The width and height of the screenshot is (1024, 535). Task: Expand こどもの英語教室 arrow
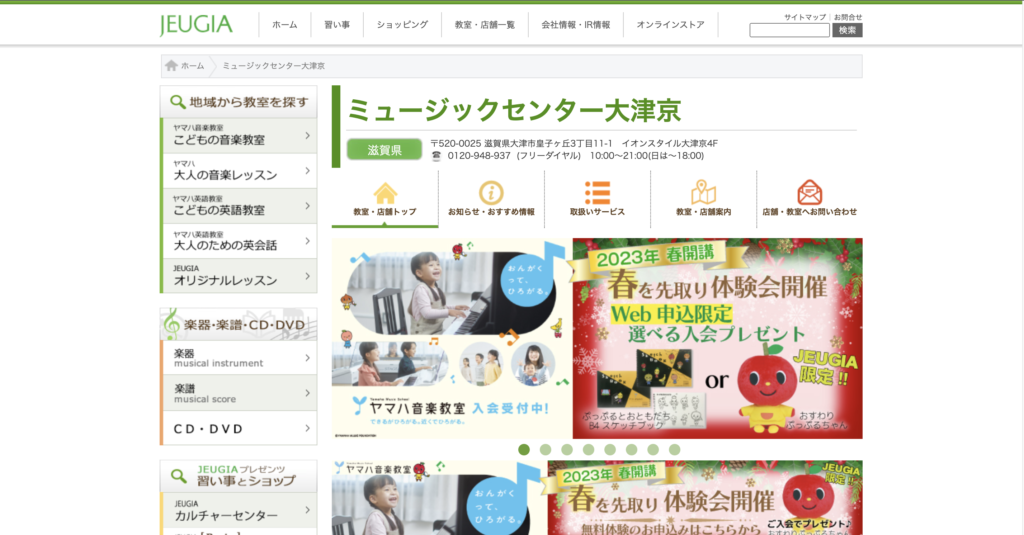coord(308,206)
